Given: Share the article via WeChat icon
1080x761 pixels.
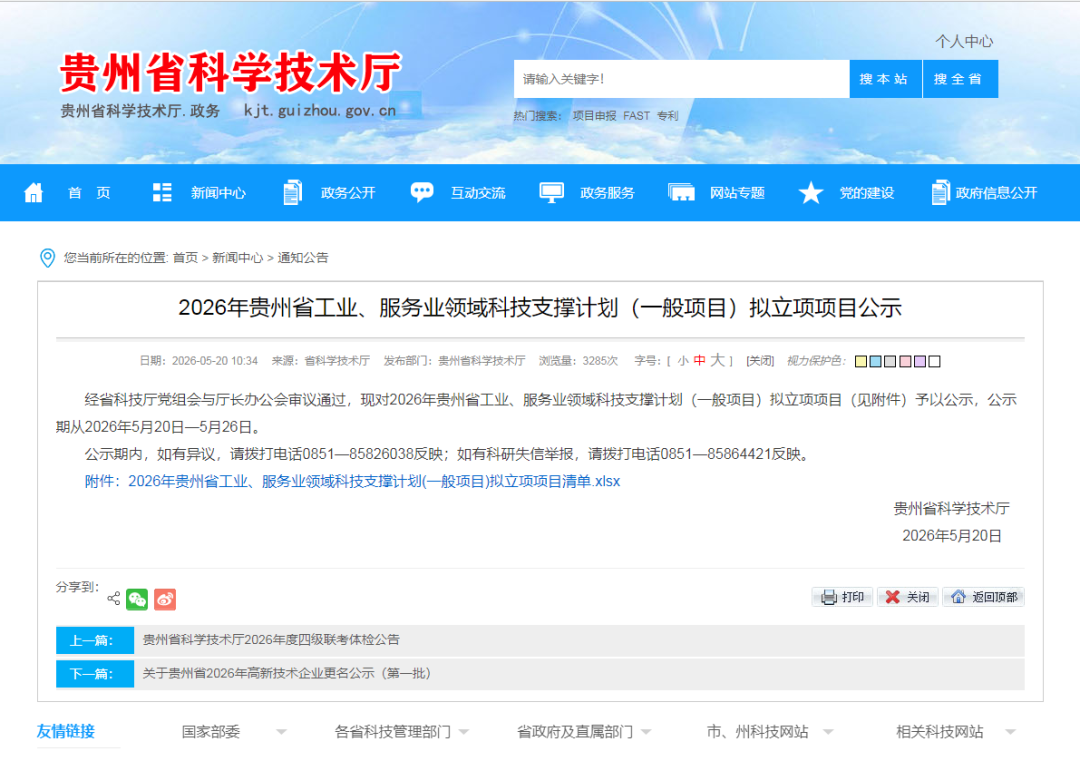Looking at the screenshot, I should 137,599.
